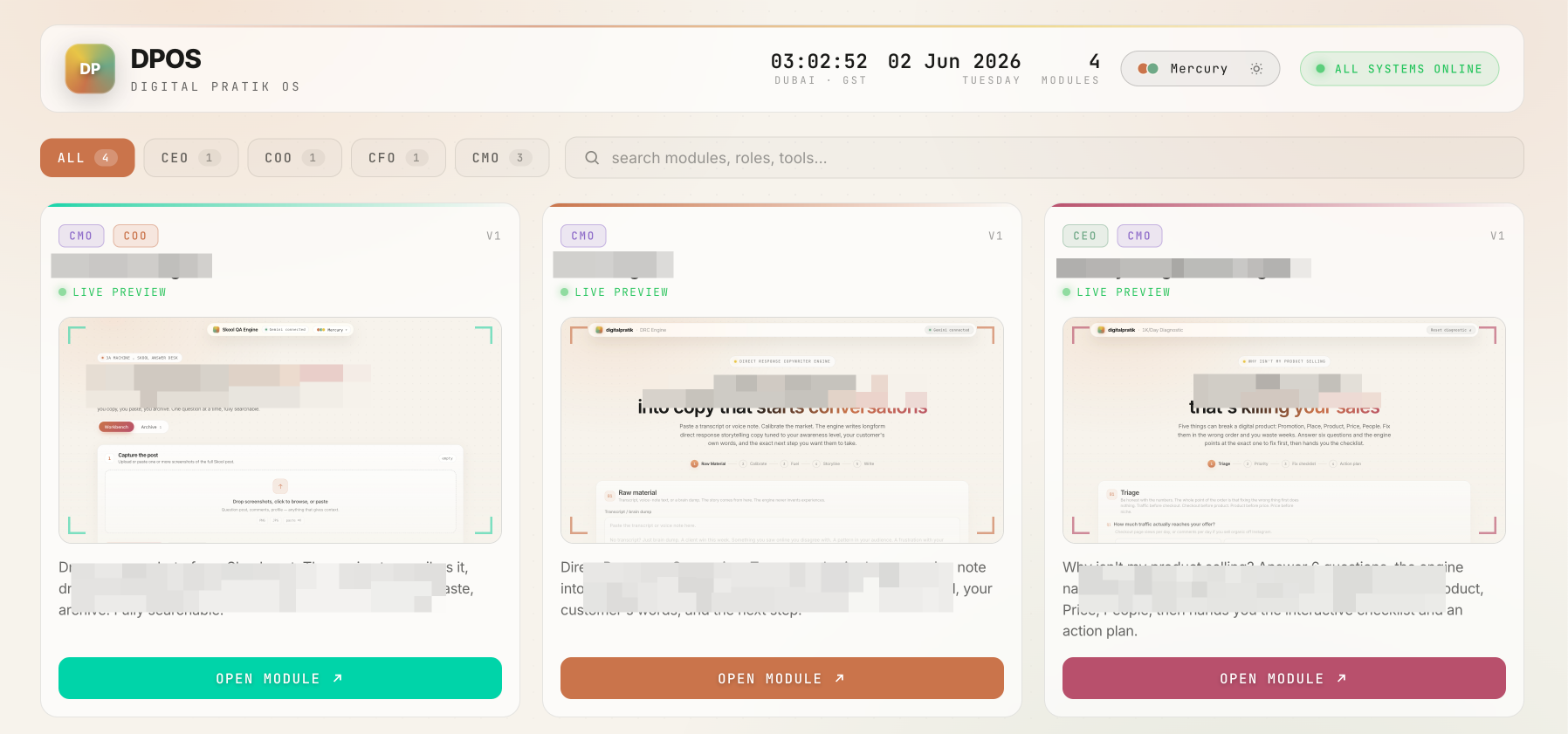Screen dimensions: 1568x734
Task: Click the 03:02:52 clock display
Action: tap(819, 61)
